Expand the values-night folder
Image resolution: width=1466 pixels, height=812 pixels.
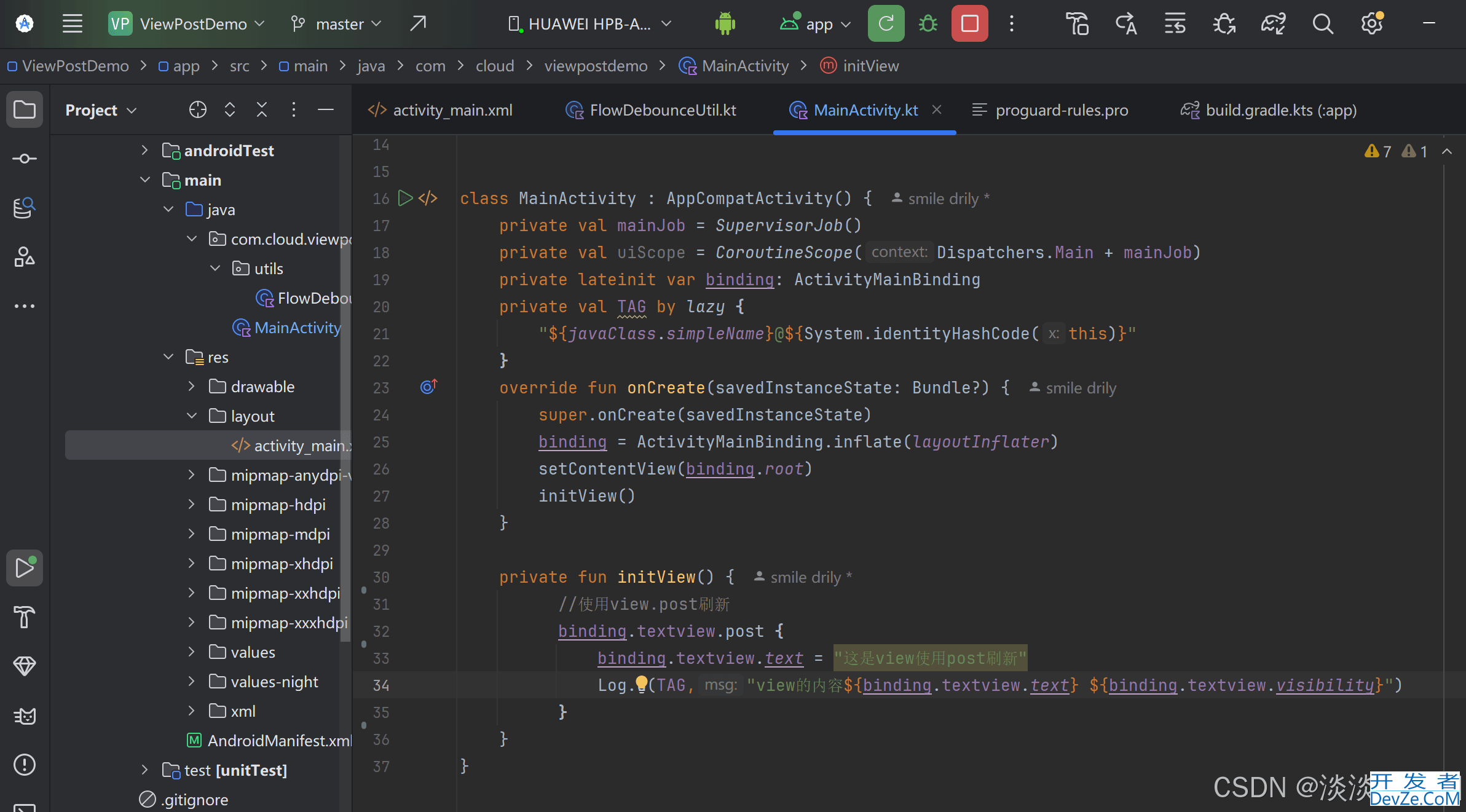coord(192,681)
